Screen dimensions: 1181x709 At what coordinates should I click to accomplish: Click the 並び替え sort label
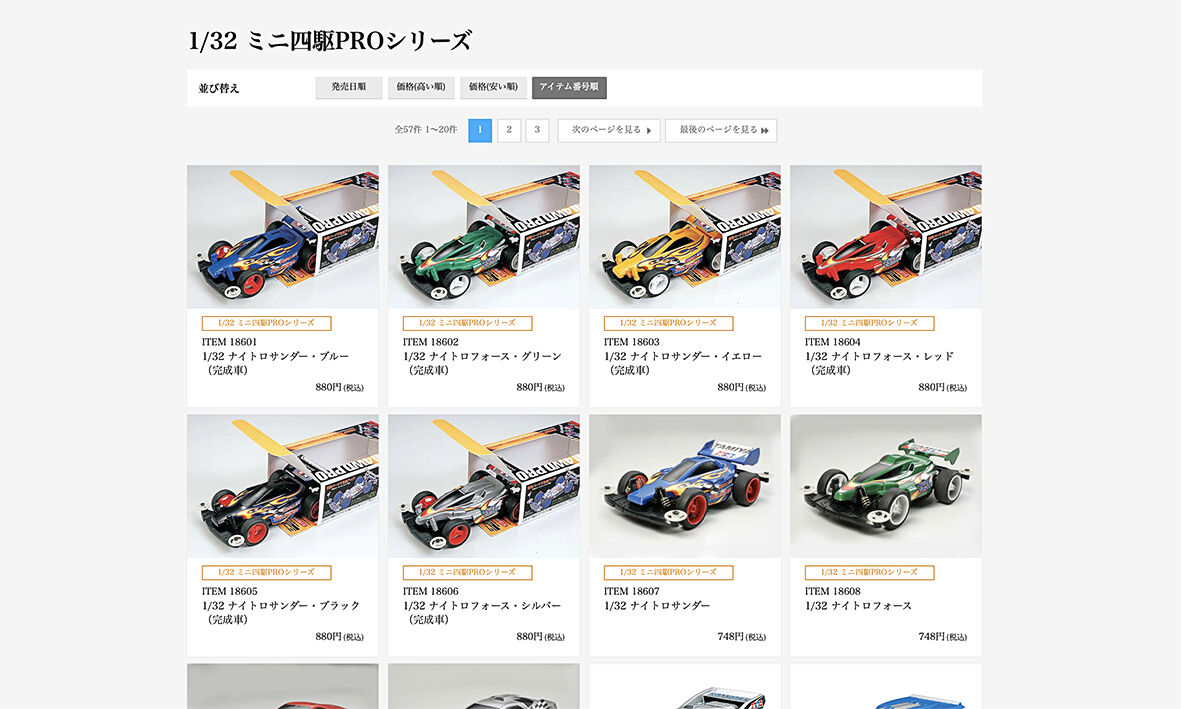(219, 88)
